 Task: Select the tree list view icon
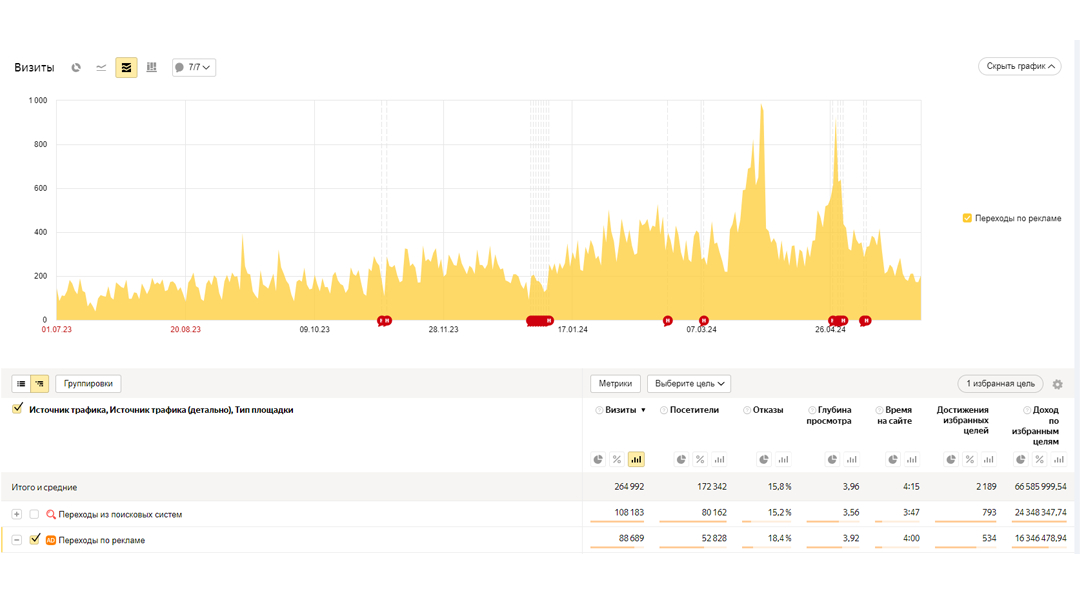[39, 384]
